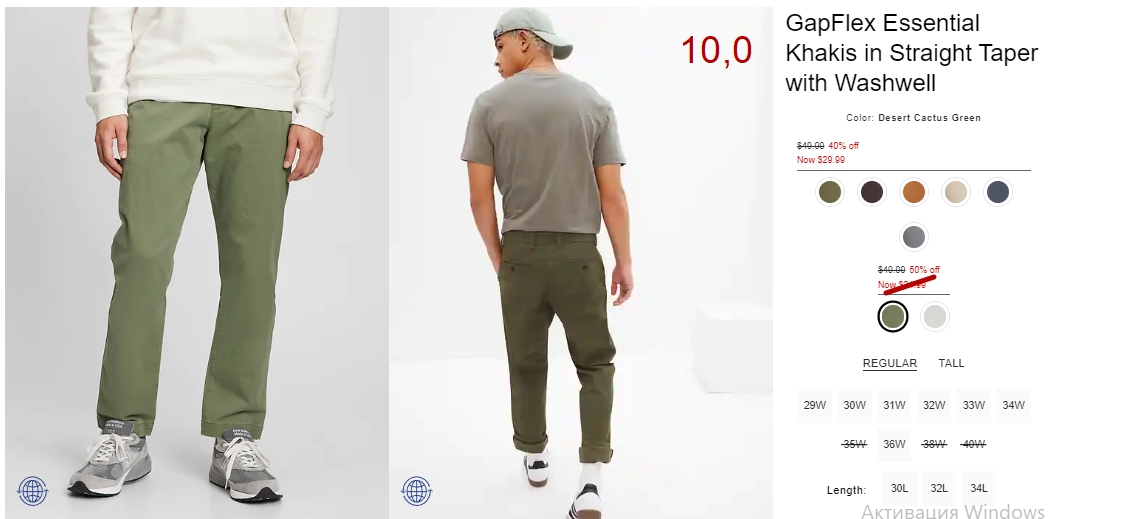Select waist size 29W
This screenshot has height=519, width=1130.
815,405
